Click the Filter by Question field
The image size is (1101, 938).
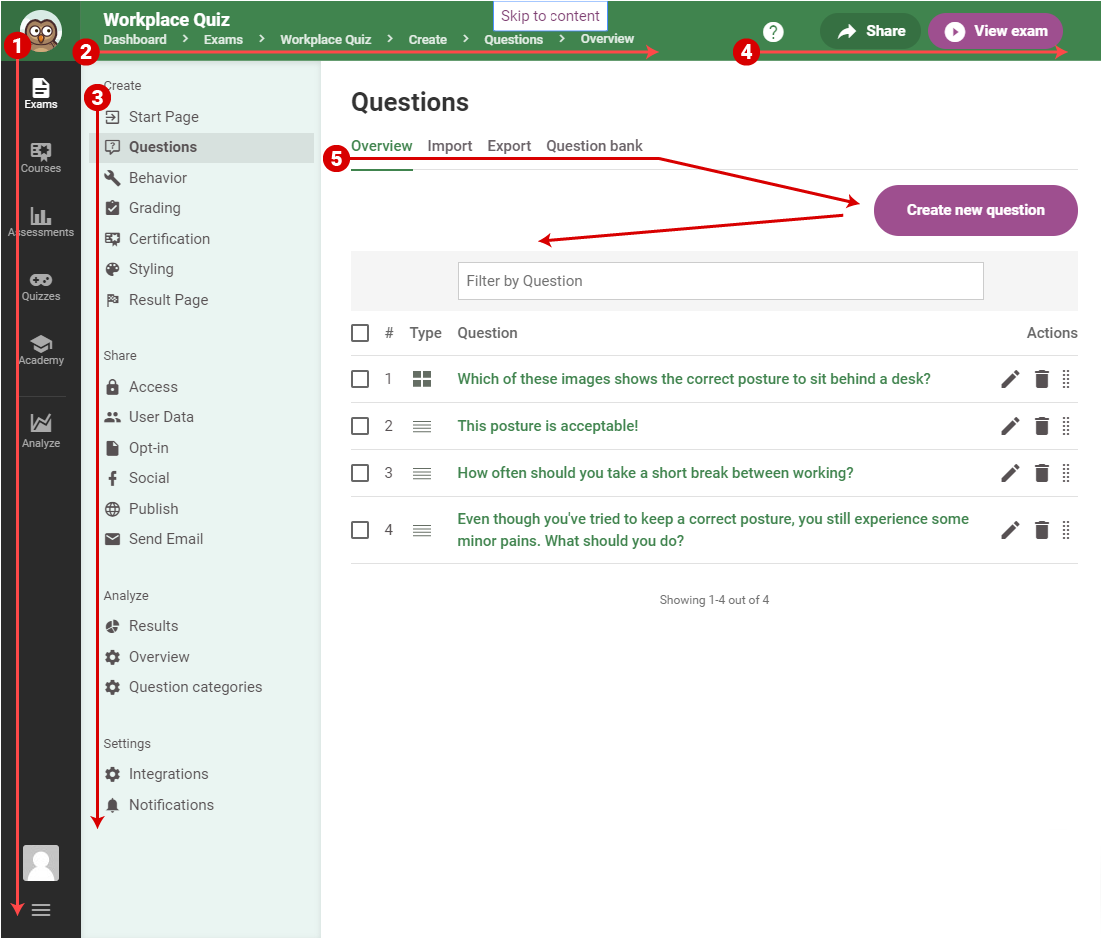(720, 281)
